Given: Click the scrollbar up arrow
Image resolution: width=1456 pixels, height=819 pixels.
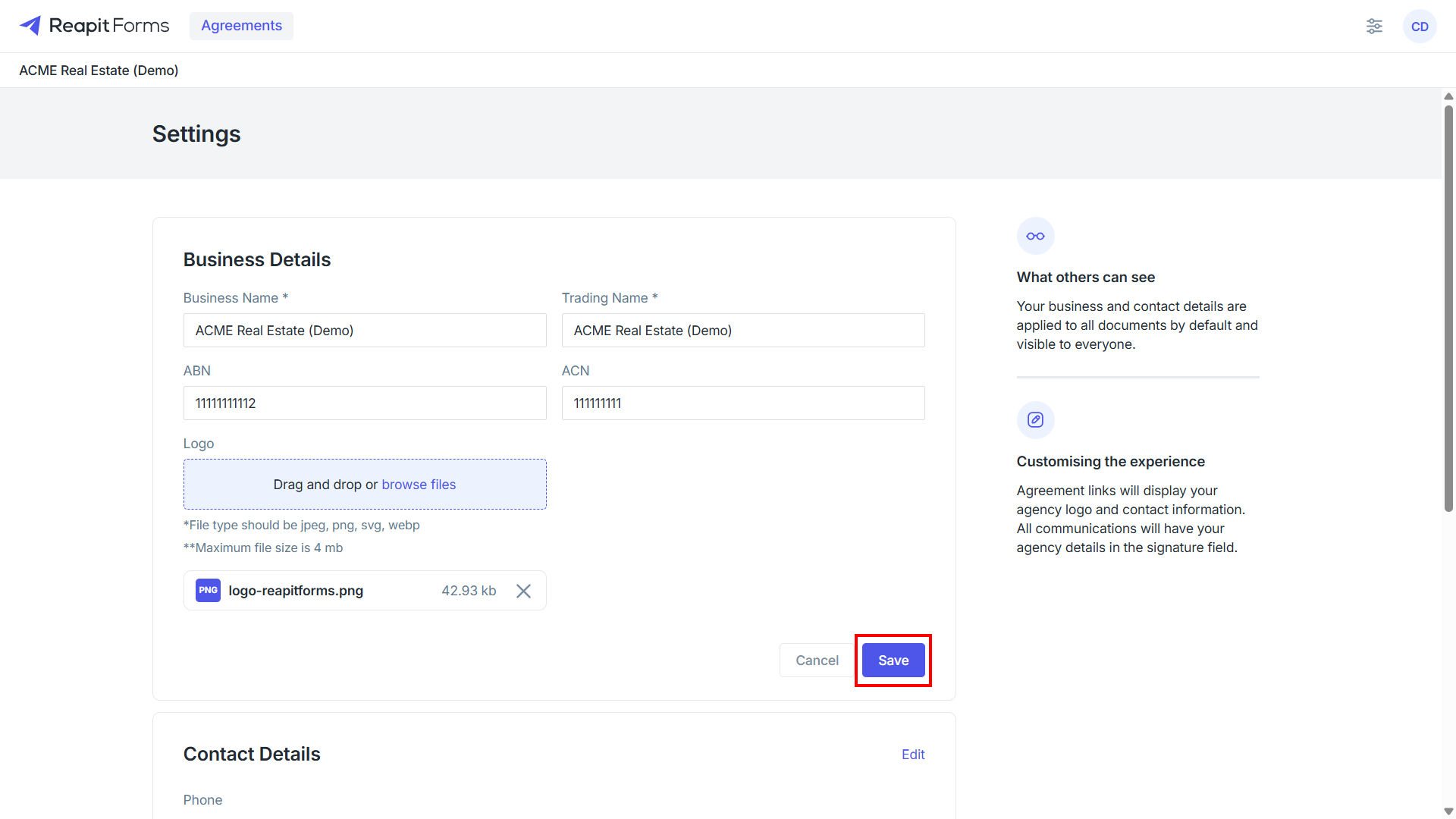Looking at the screenshot, I should pyautogui.click(x=1448, y=96).
